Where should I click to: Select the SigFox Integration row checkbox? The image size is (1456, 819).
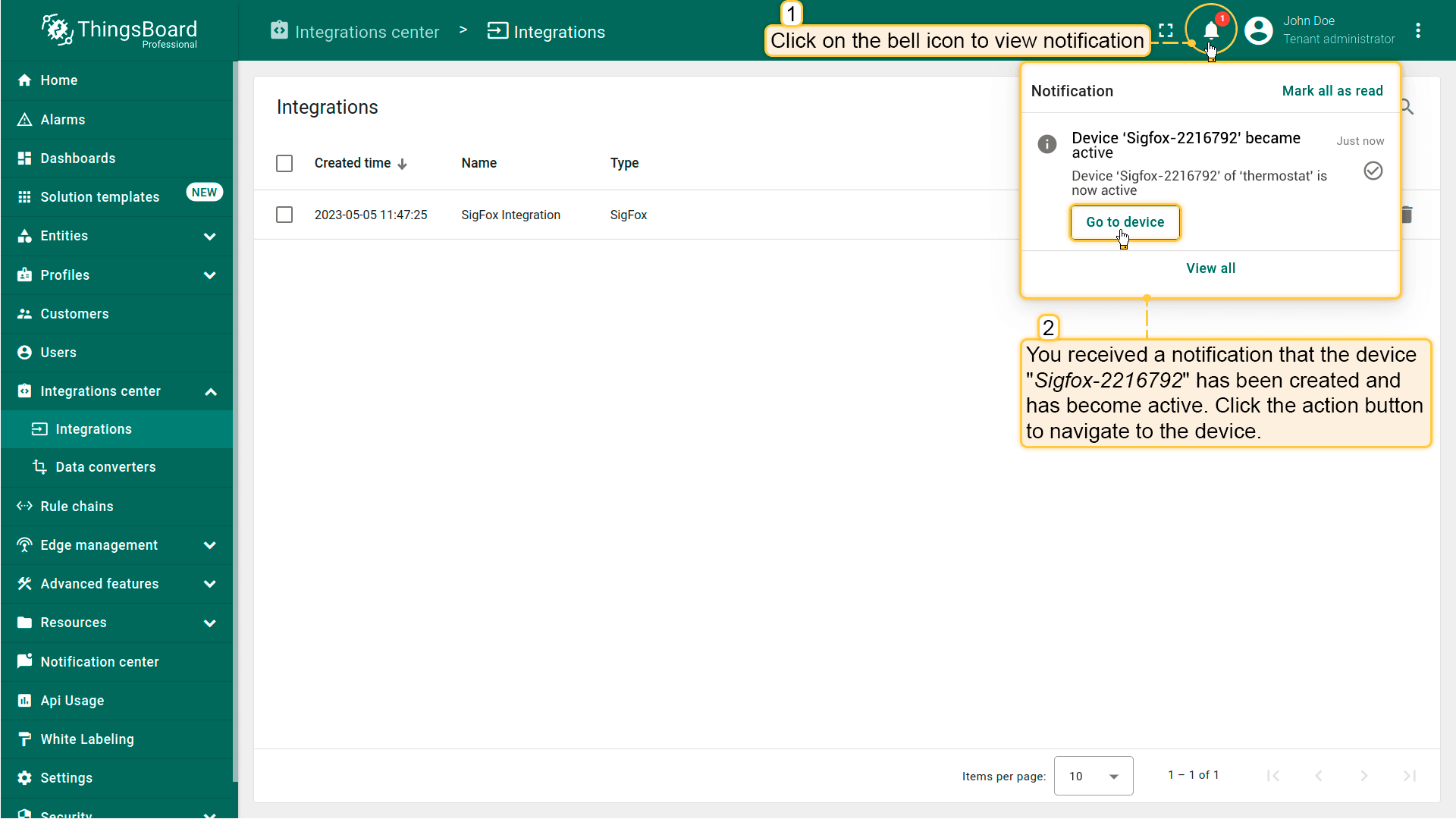284,215
